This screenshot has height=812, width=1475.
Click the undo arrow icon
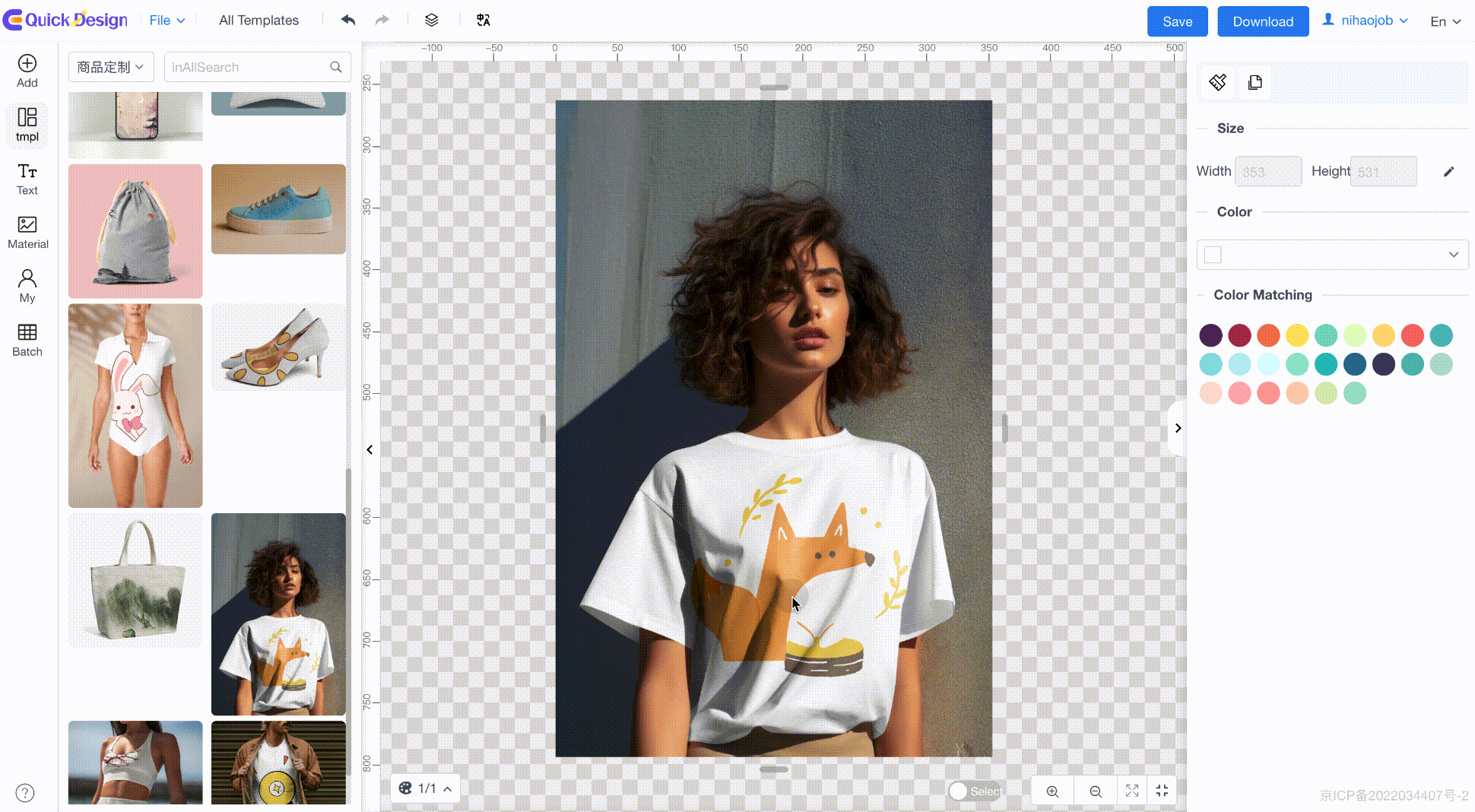(x=348, y=20)
